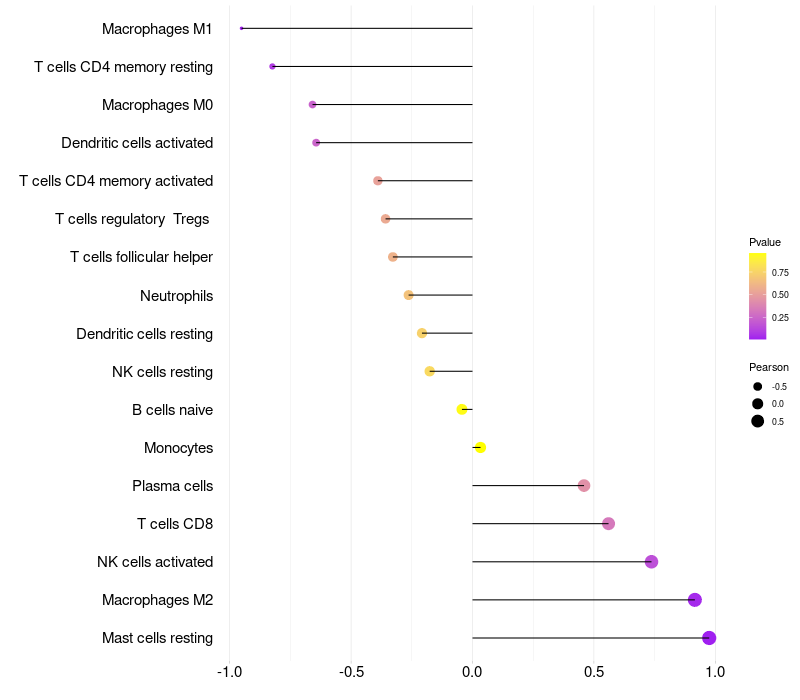Click the Pearson 0.0 size legend dot
Viewport: 800px width, 700px height.
(758, 404)
